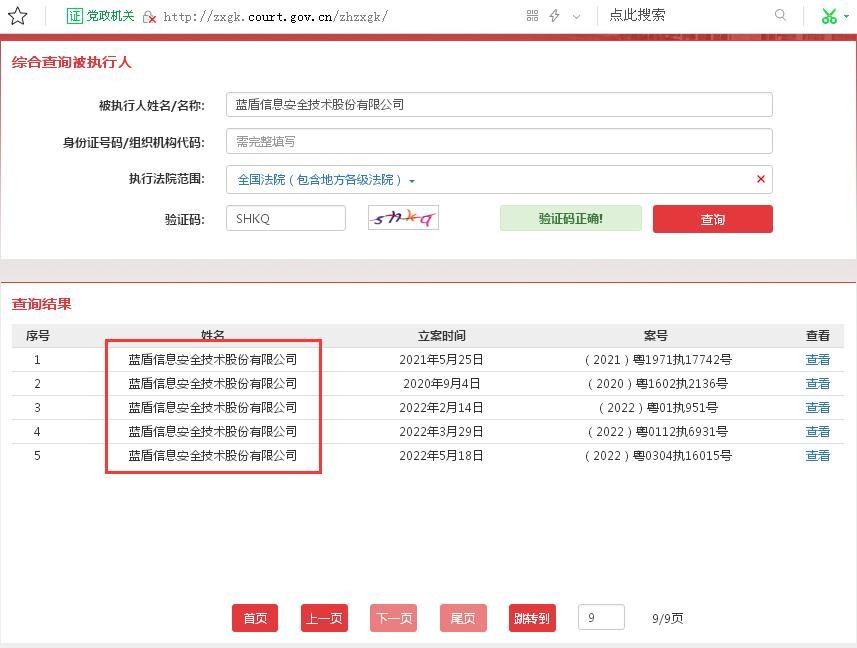Click the 跳转到 jump button
Viewport: 857px width, 648px height.
(x=532, y=618)
